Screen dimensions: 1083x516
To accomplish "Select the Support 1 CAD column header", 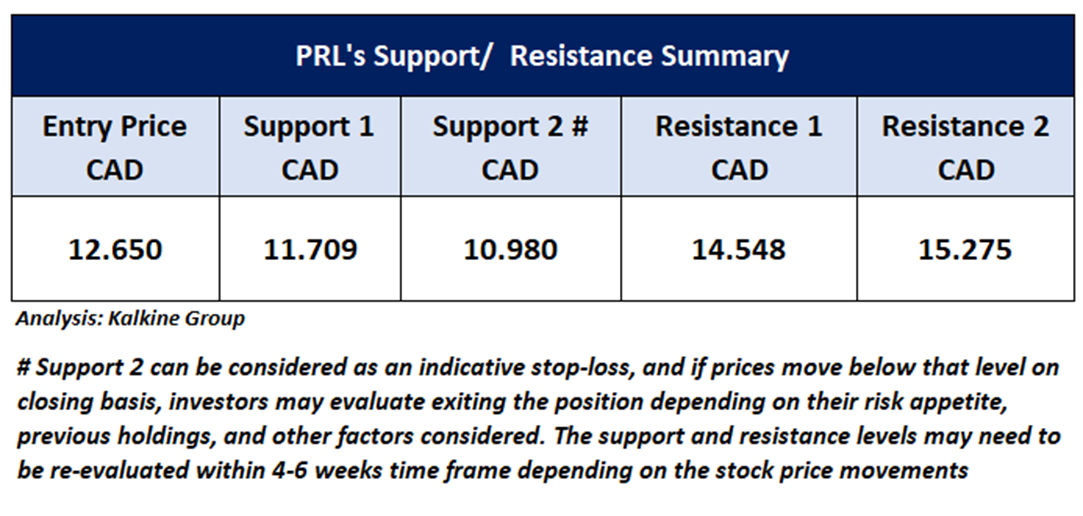I will (x=309, y=147).
